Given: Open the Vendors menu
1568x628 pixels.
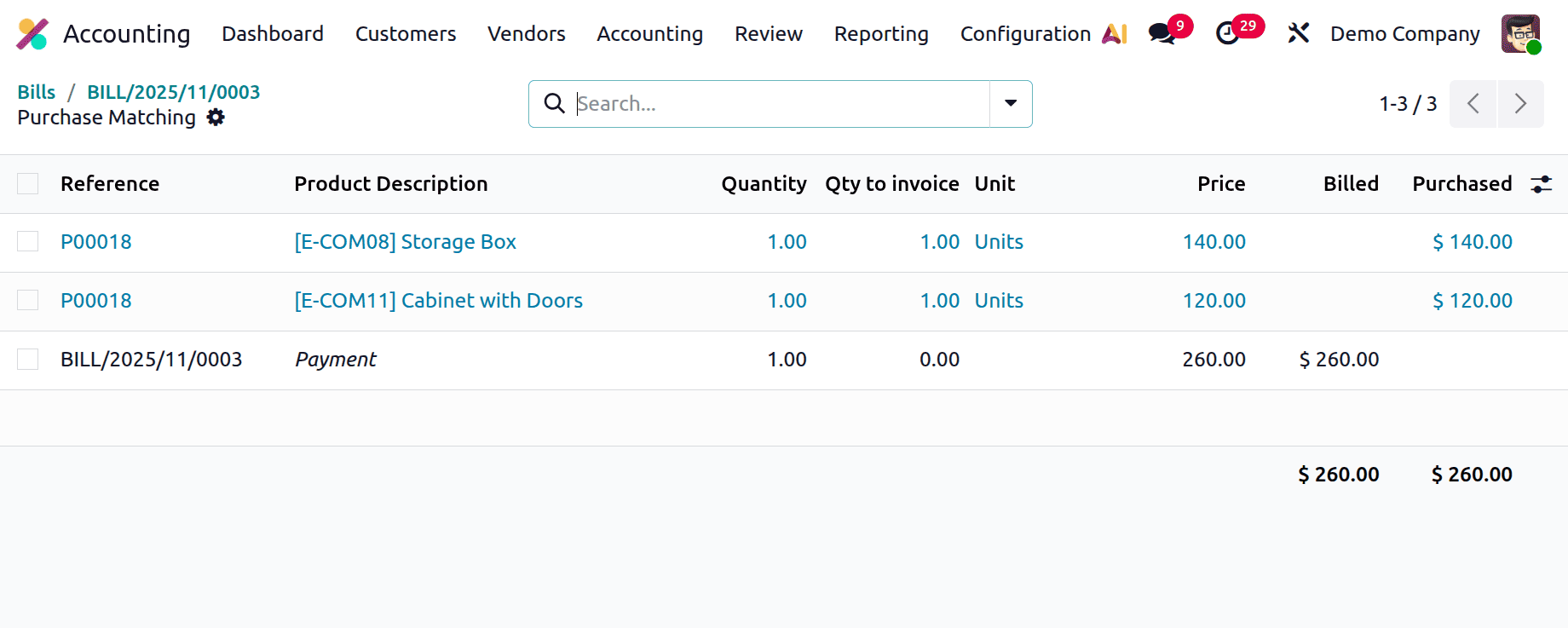Looking at the screenshot, I should [527, 34].
